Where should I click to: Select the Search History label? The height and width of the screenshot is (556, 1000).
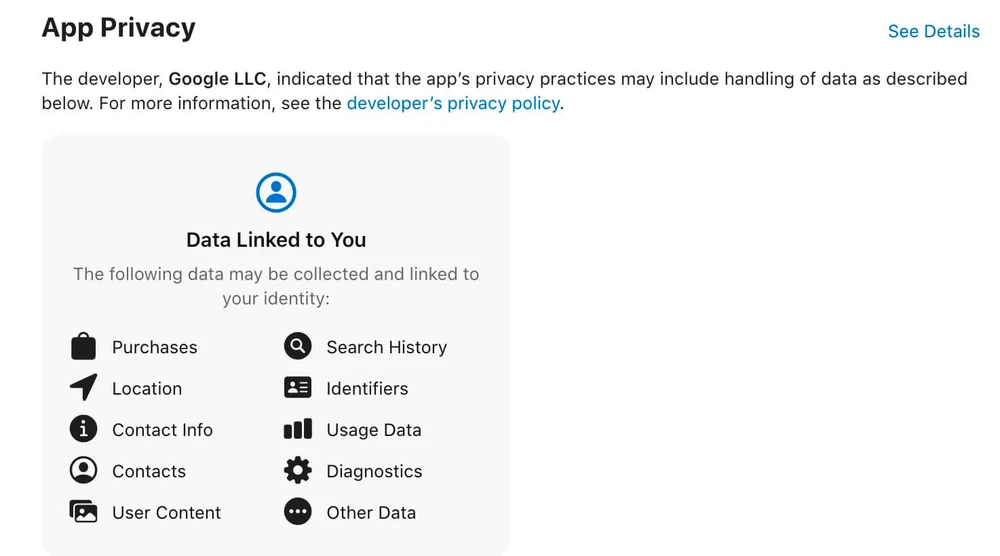386,347
